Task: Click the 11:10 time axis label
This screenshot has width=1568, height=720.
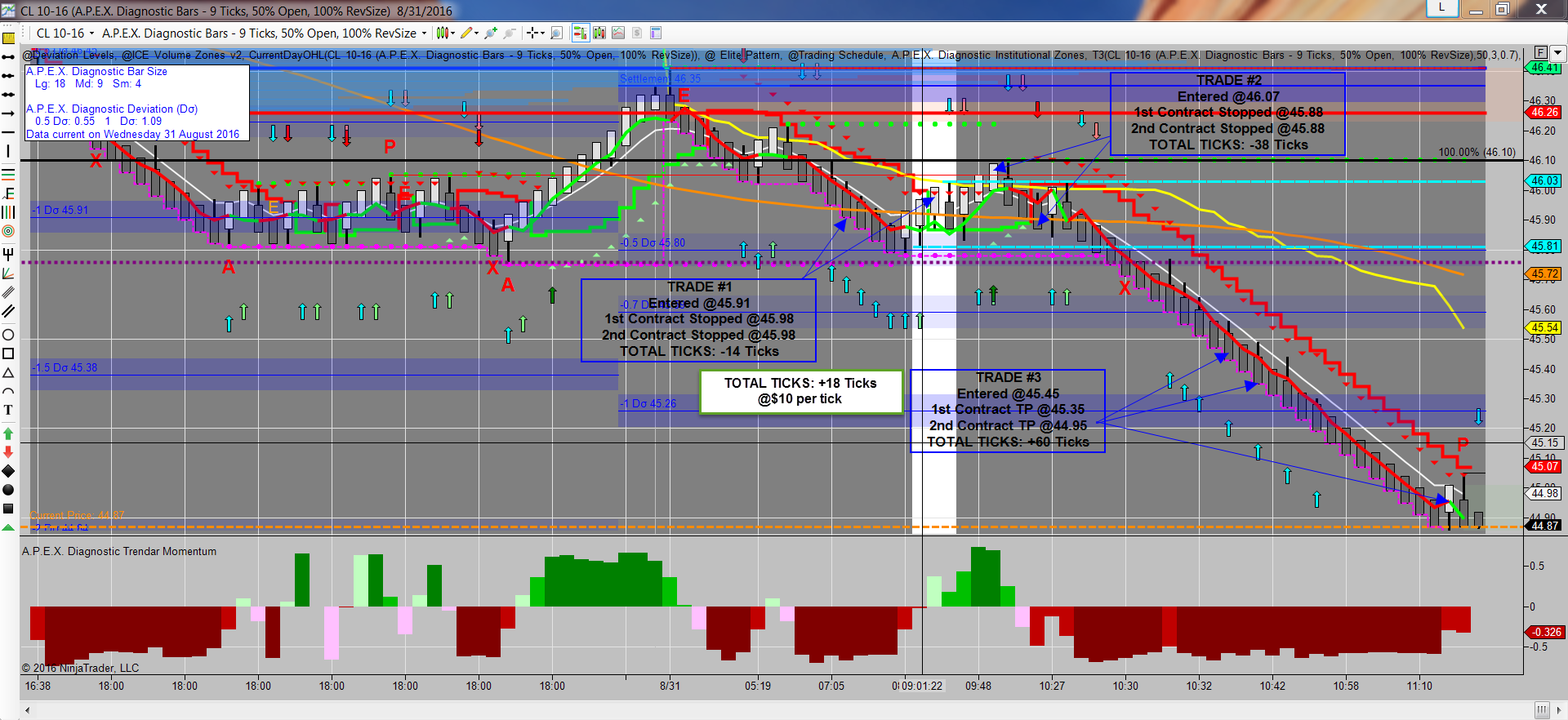Action: [1419, 686]
